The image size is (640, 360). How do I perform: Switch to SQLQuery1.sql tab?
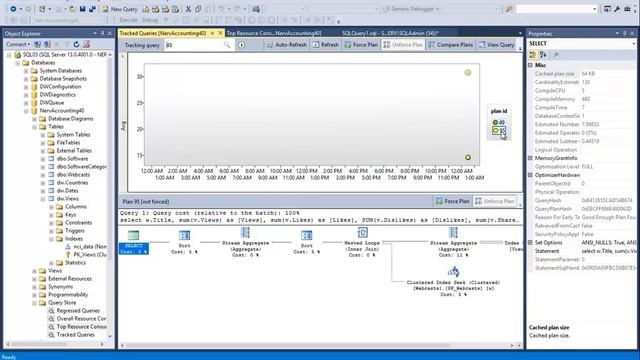point(390,33)
